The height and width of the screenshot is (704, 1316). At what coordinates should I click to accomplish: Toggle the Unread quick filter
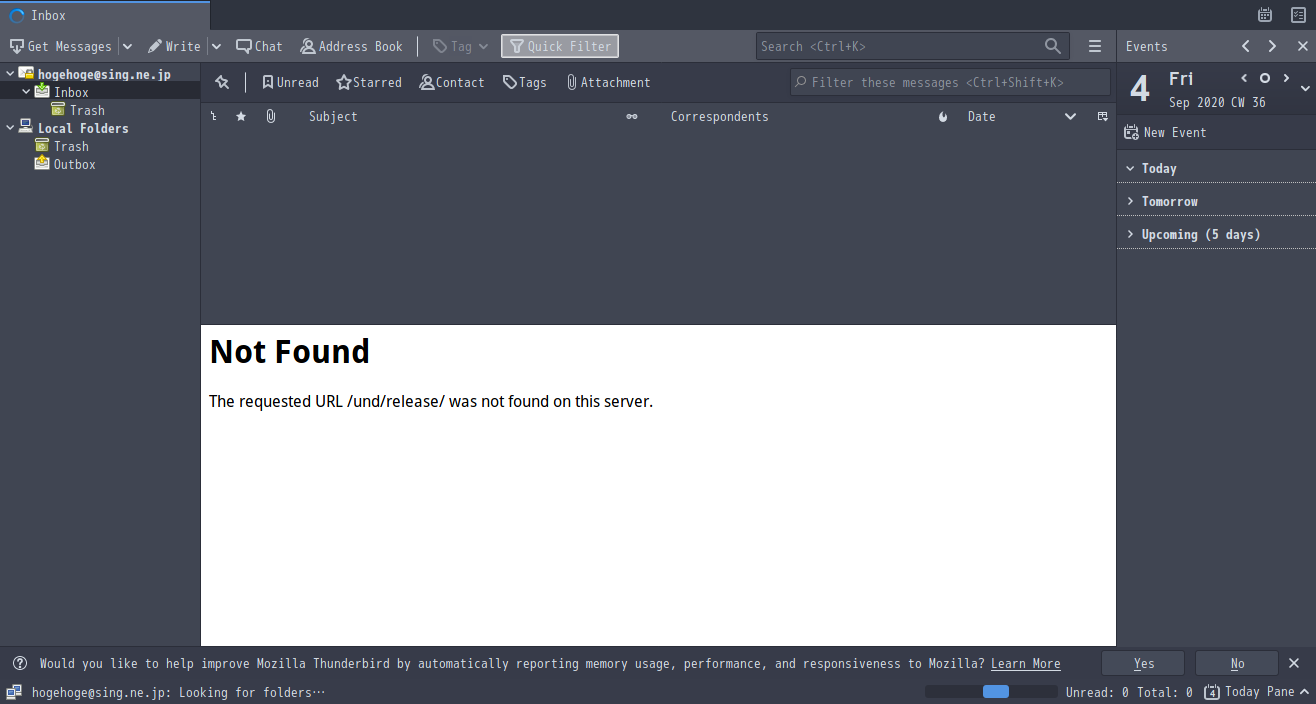[x=290, y=82]
